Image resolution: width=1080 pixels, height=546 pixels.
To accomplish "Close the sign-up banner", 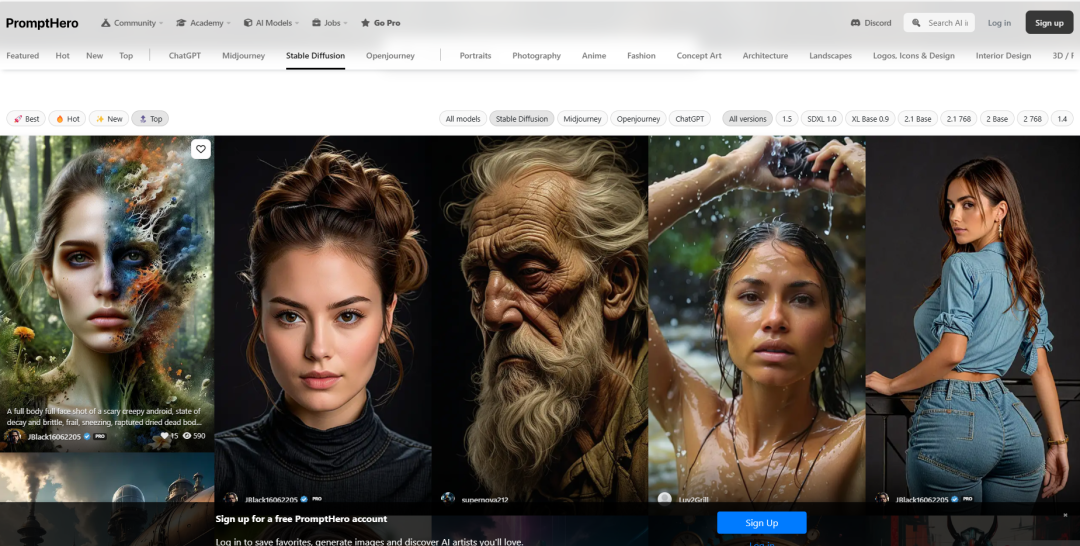I will click(1065, 514).
